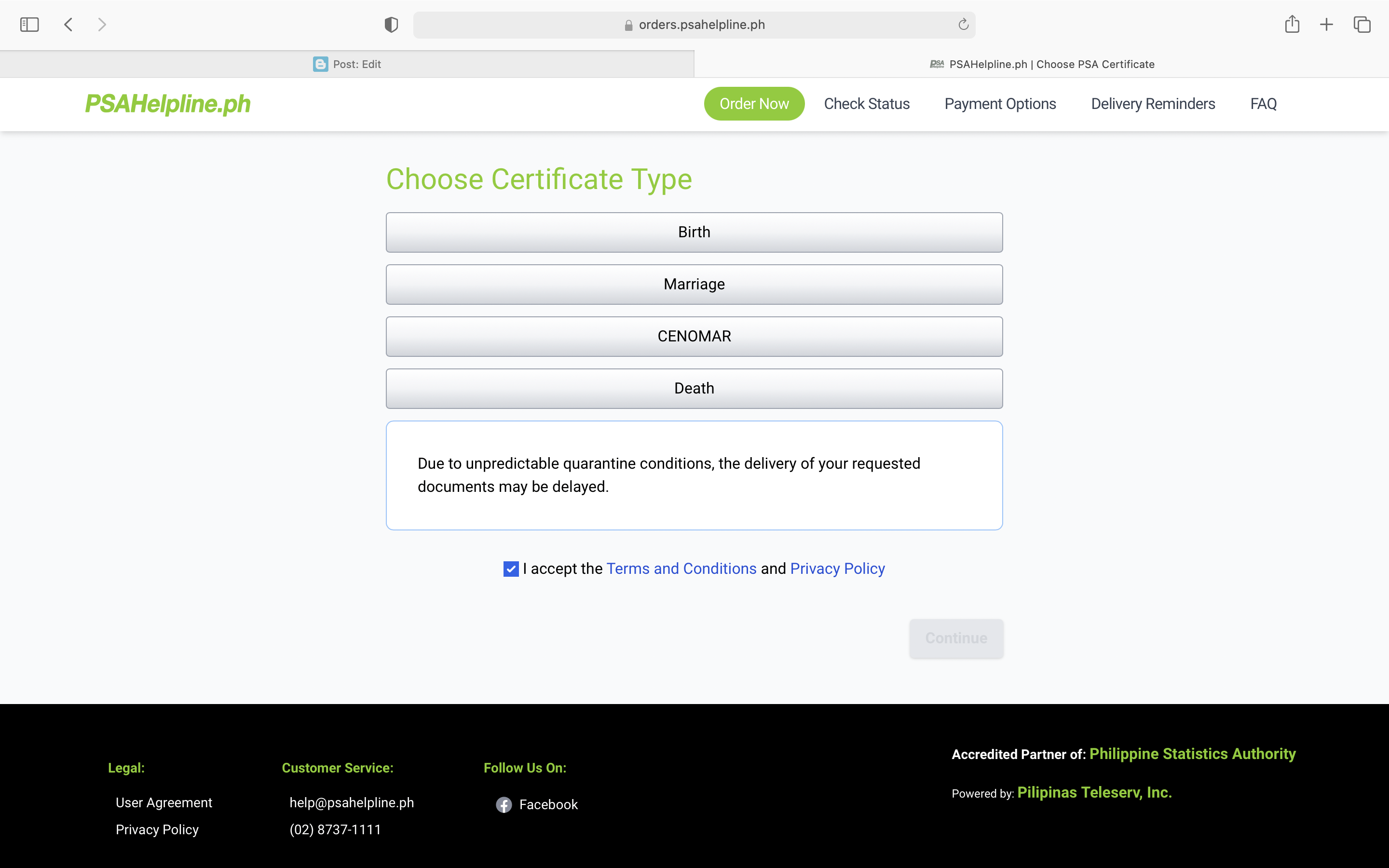This screenshot has width=1389, height=868.
Task: Open the Terms and Conditions link
Action: tap(681, 569)
